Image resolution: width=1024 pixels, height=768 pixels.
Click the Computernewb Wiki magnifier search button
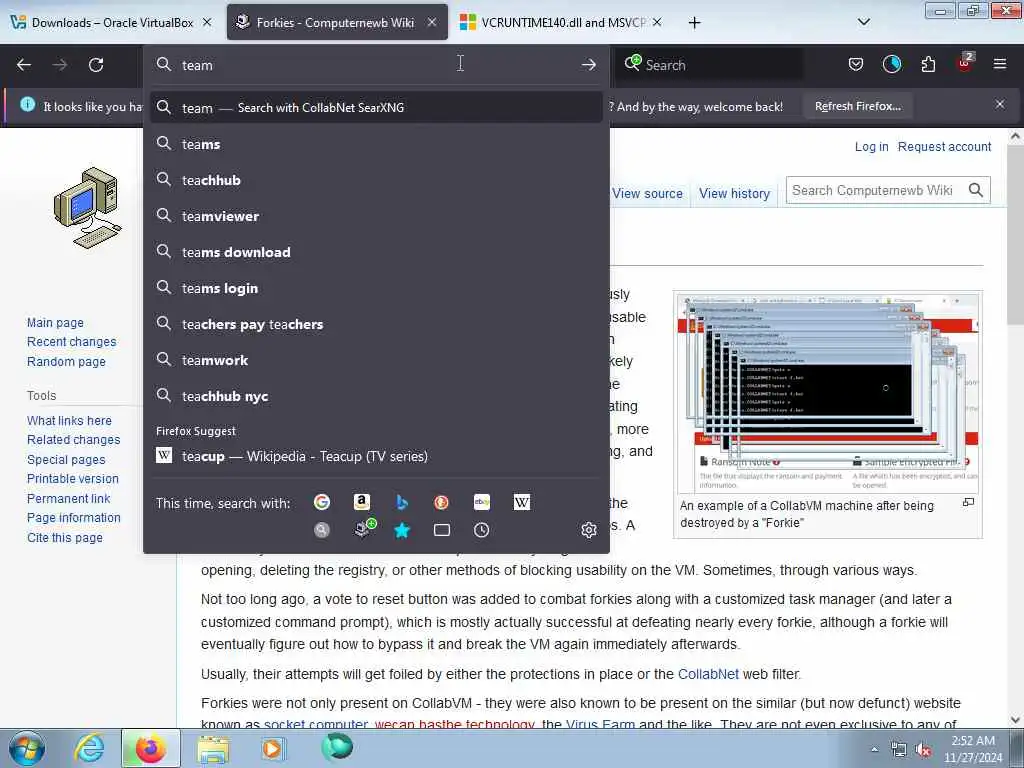[x=976, y=190]
